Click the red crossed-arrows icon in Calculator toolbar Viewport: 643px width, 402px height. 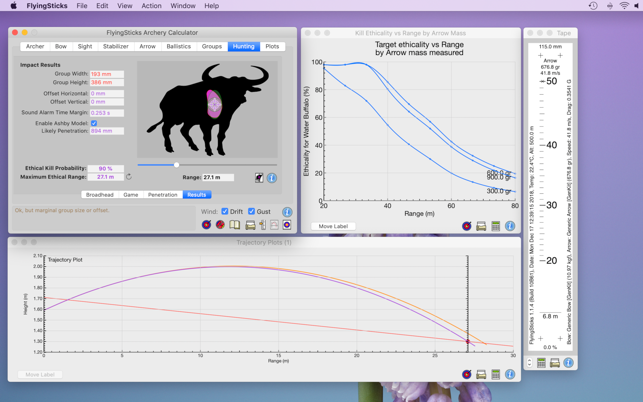(x=220, y=224)
